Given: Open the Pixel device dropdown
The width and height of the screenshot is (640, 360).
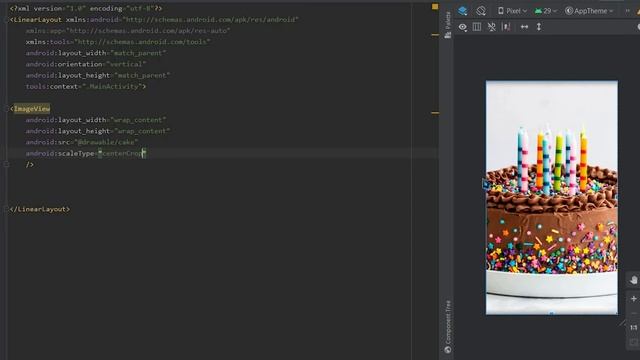Looking at the screenshot, I should click(x=512, y=11).
